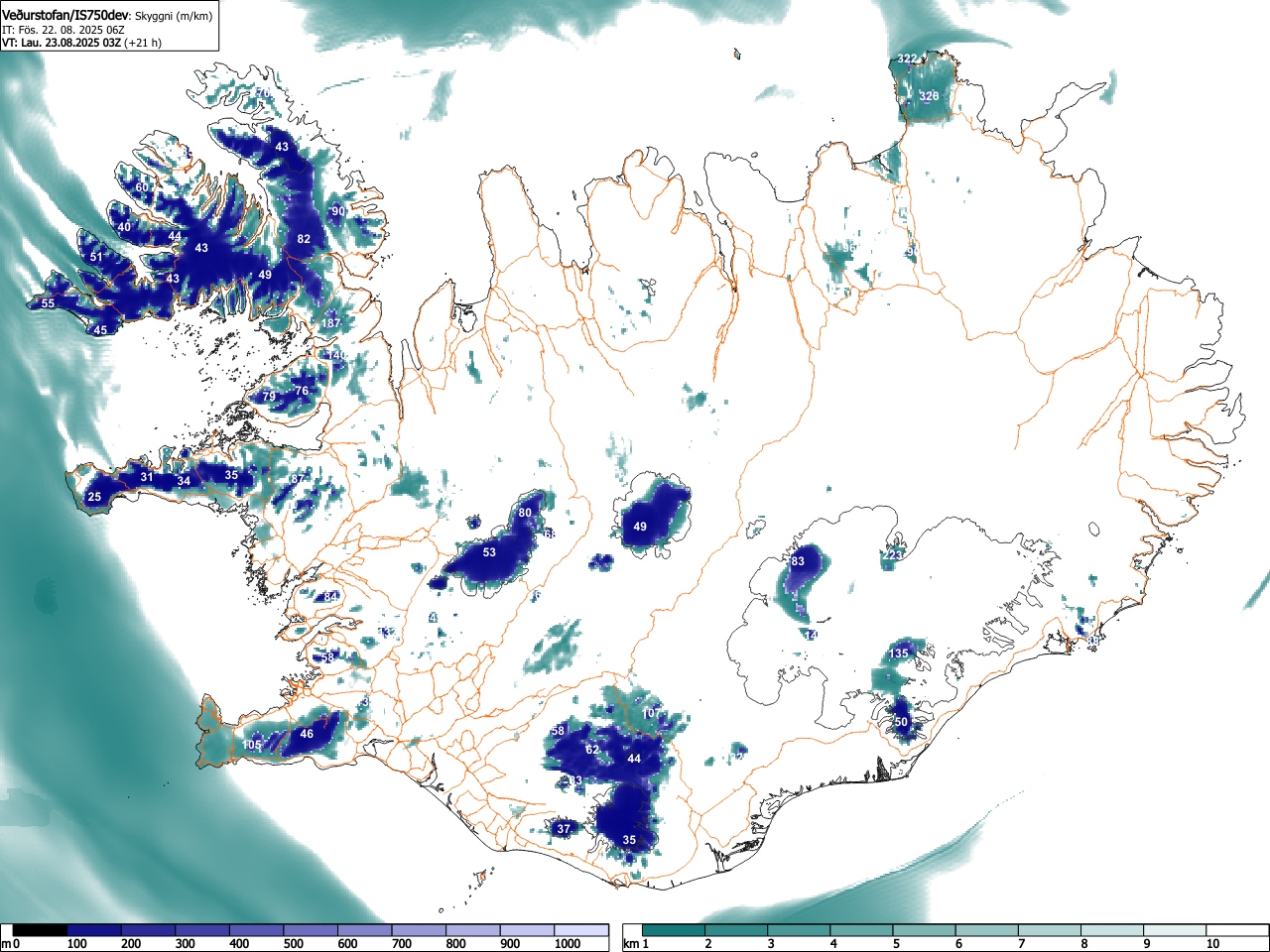Click the value 105 on Reykjanes

252,746
